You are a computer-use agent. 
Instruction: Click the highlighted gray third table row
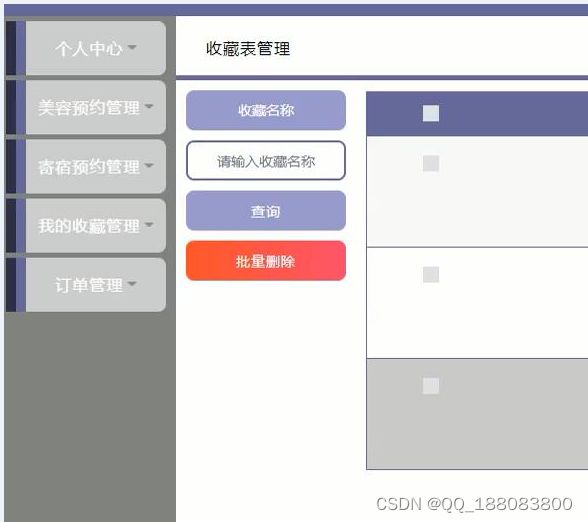click(x=477, y=414)
